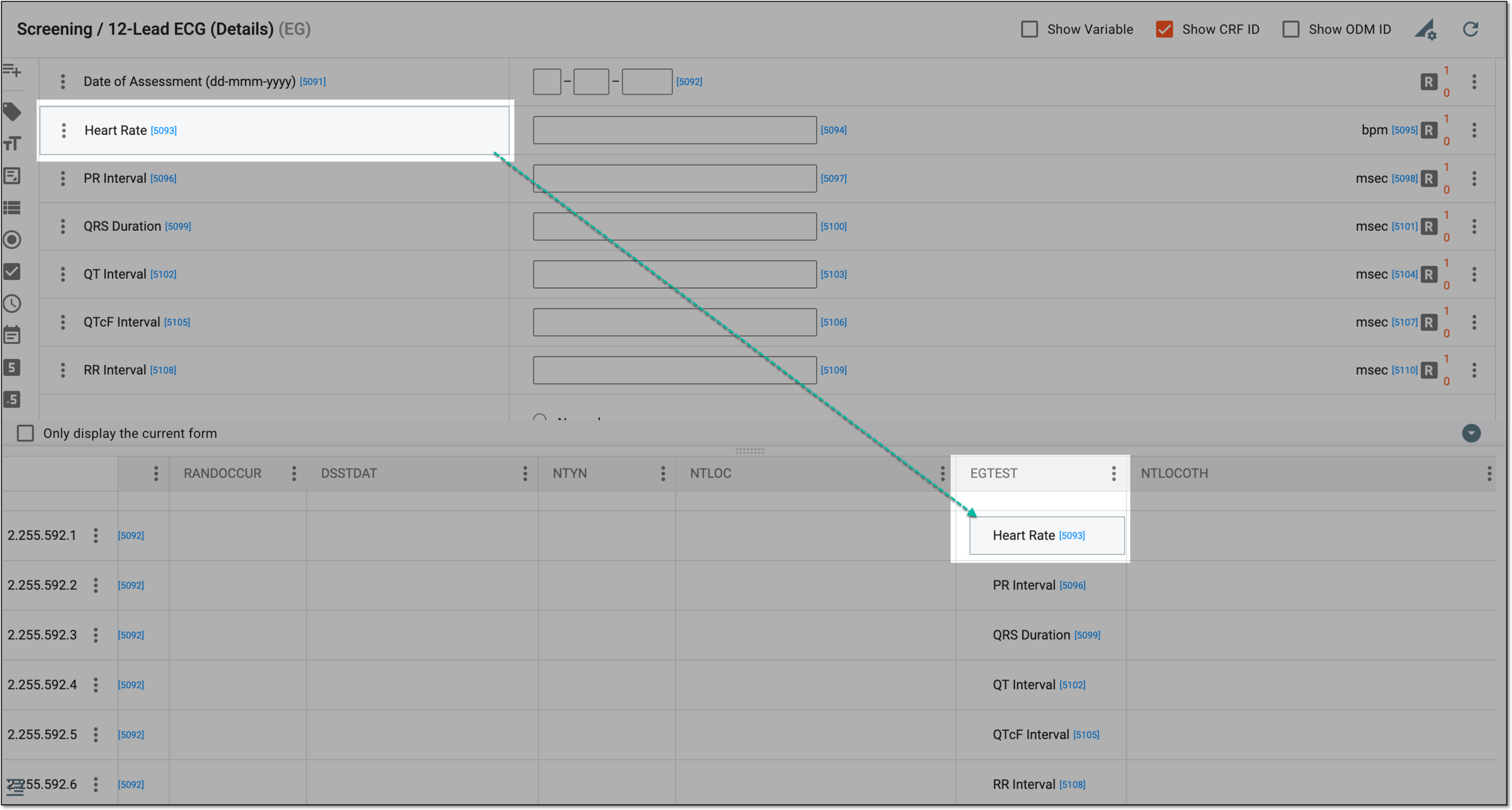Viewport: 1512px width, 810px height.
Task: Enable the Show ODM ID checkbox
Action: 1291,29
